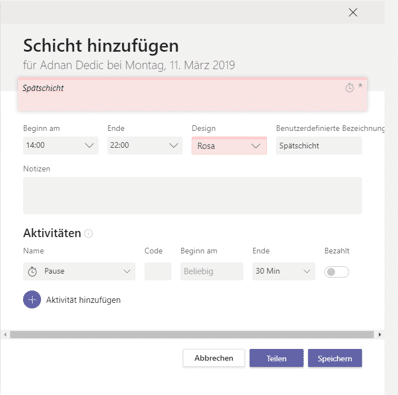The image size is (398, 395).
Task: Click the Aktivität hinzufügen label
Action: pyautogui.click(x=83, y=300)
